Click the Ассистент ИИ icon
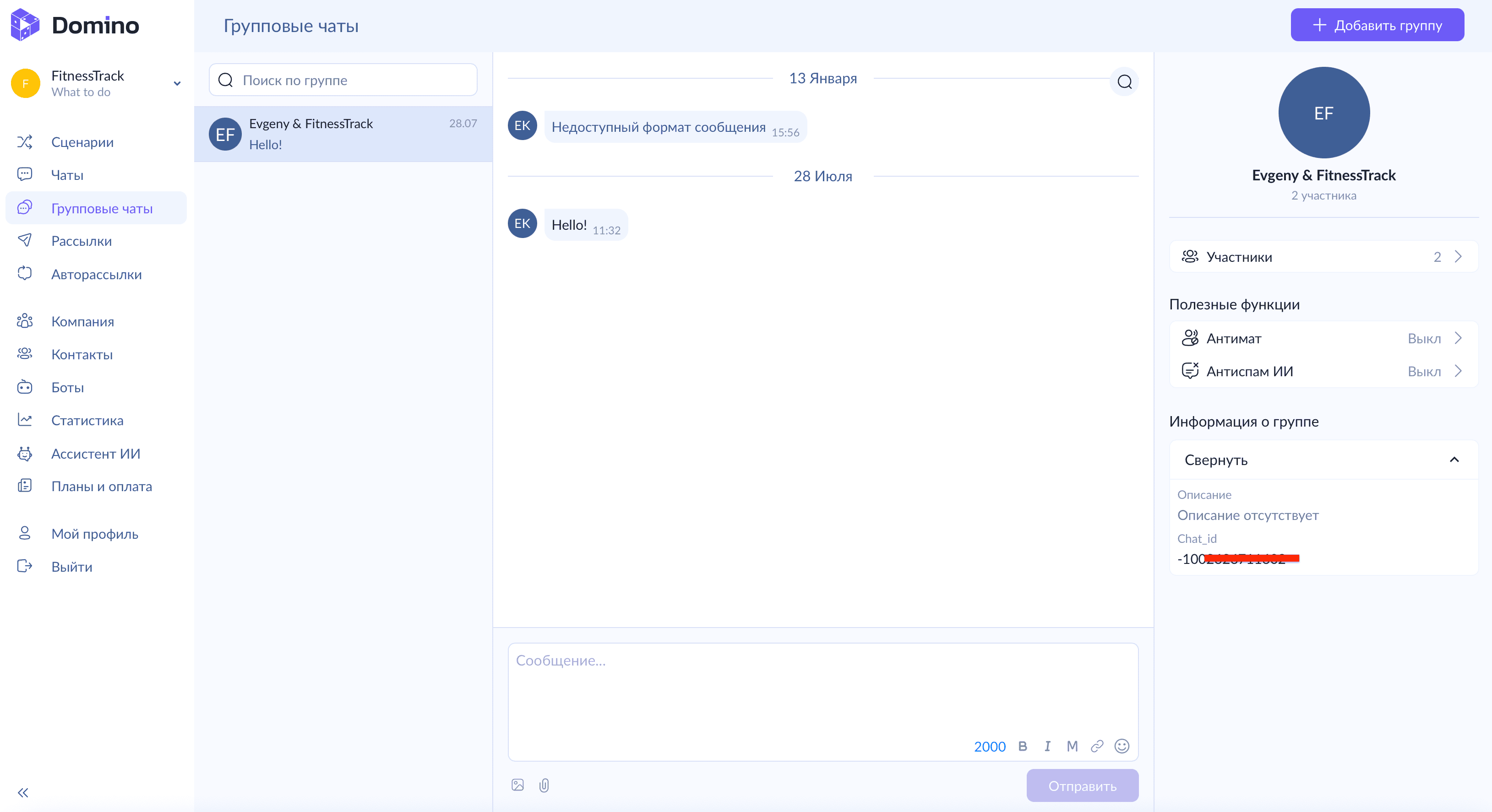This screenshot has width=1492, height=812. coord(24,453)
